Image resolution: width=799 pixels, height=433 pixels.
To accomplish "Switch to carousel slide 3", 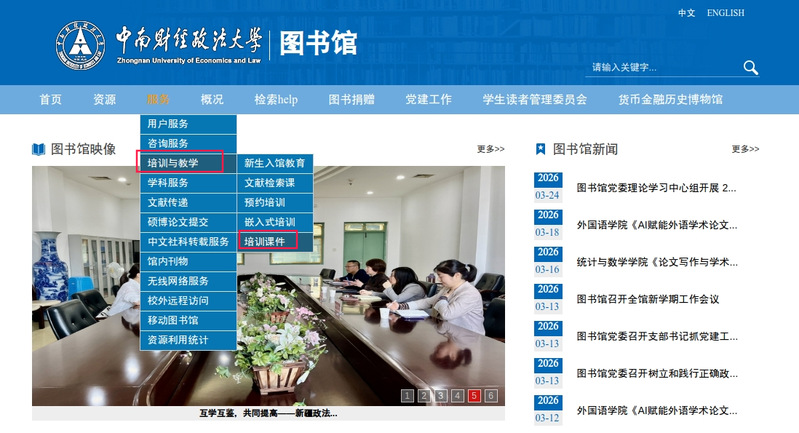I will point(441,396).
